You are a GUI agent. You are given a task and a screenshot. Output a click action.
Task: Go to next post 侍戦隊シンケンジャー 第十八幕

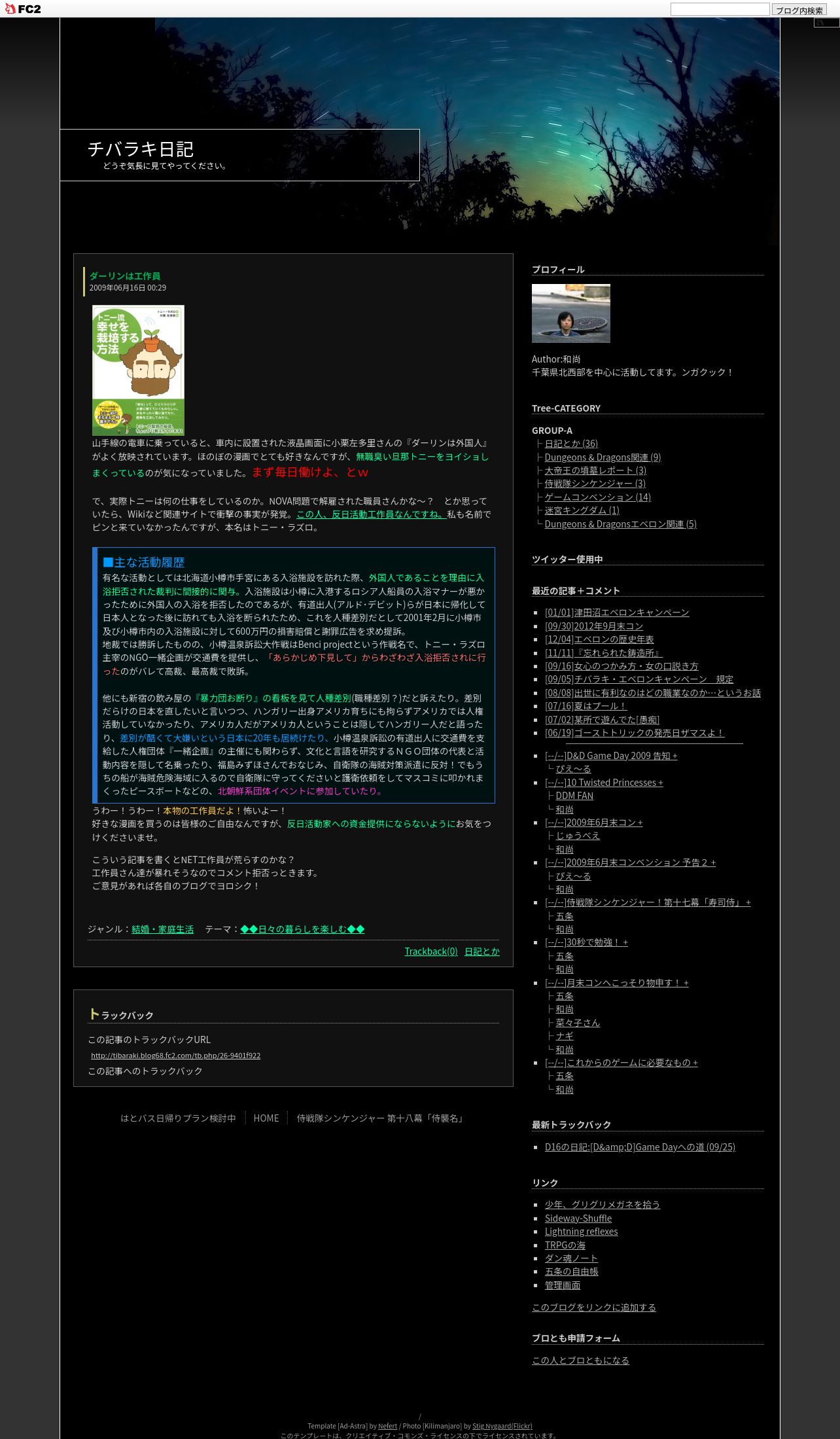(381, 1118)
